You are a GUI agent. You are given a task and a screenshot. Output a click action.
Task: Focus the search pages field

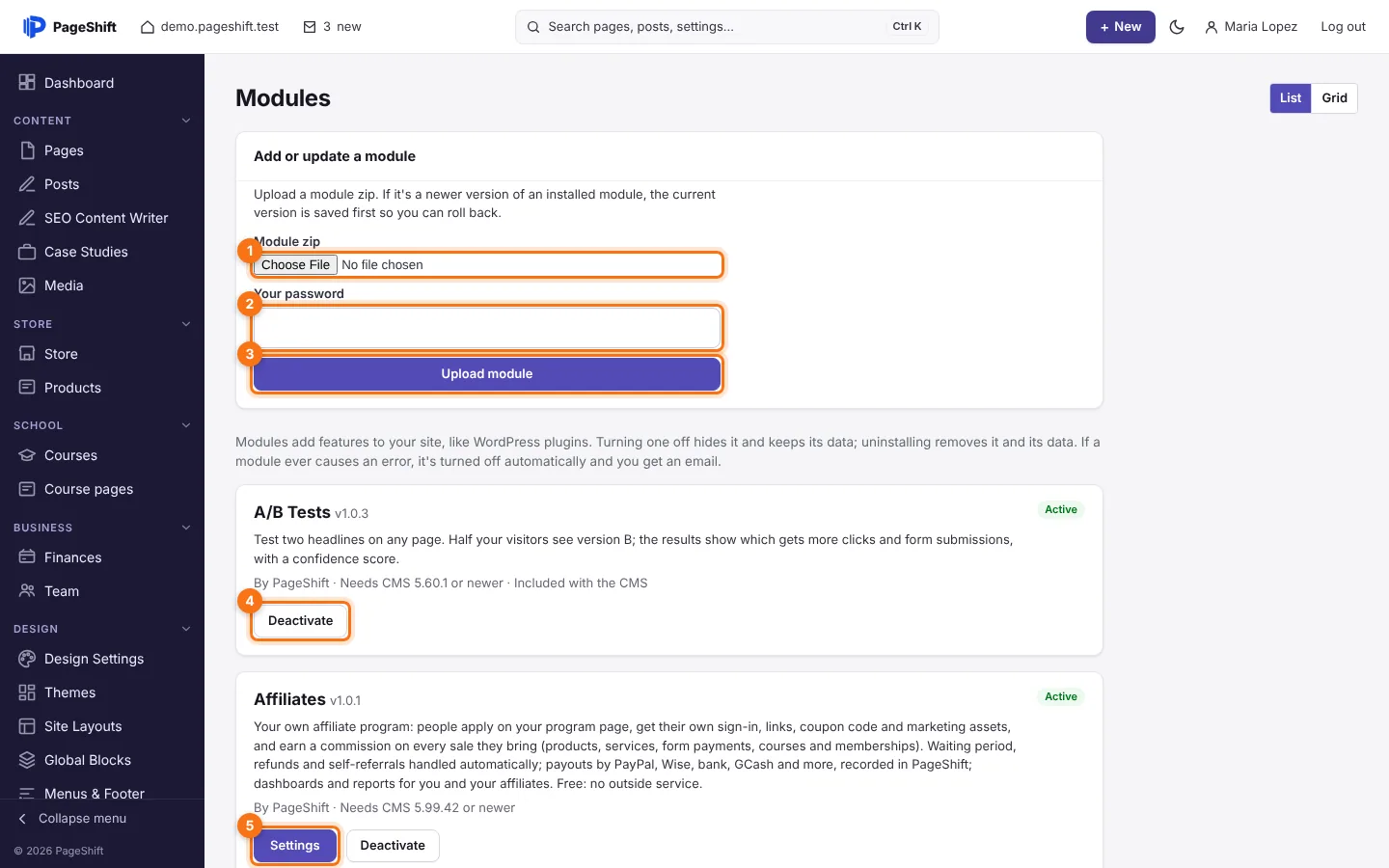[726, 27]
